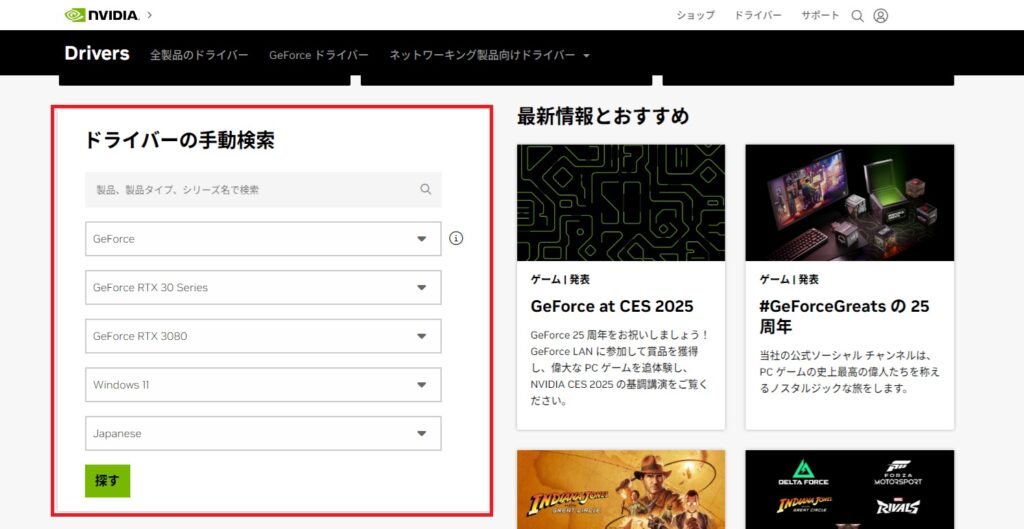Open the GeForce at CES 2025 article title

click(612, 306)
